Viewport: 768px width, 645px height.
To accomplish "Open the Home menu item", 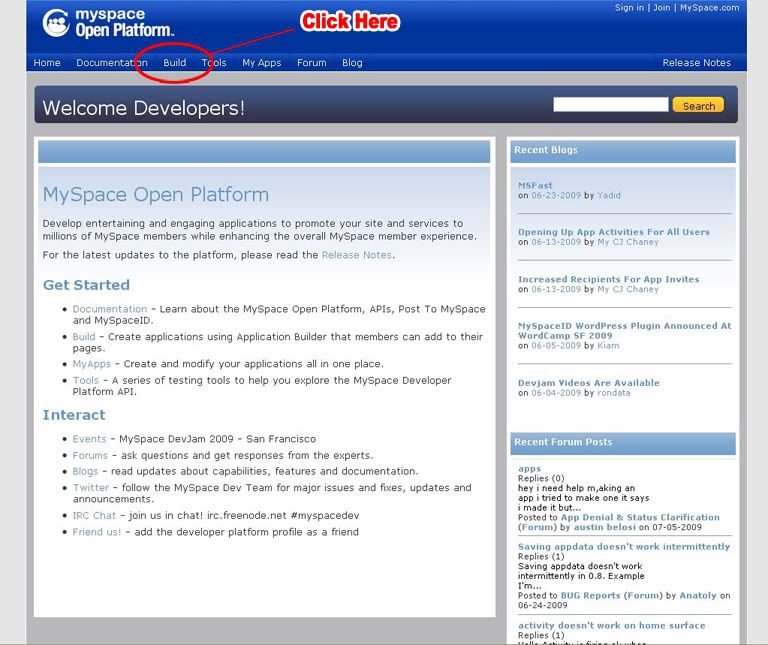I will point(47,63).
